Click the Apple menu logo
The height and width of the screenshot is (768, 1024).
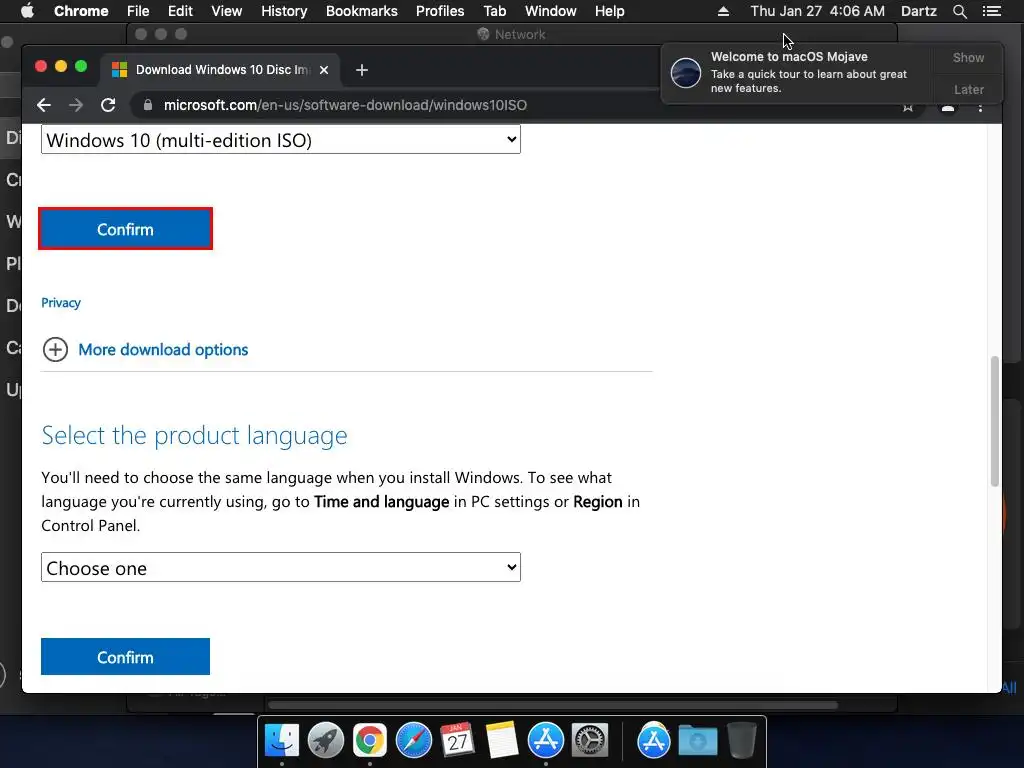tap(27, 11)
